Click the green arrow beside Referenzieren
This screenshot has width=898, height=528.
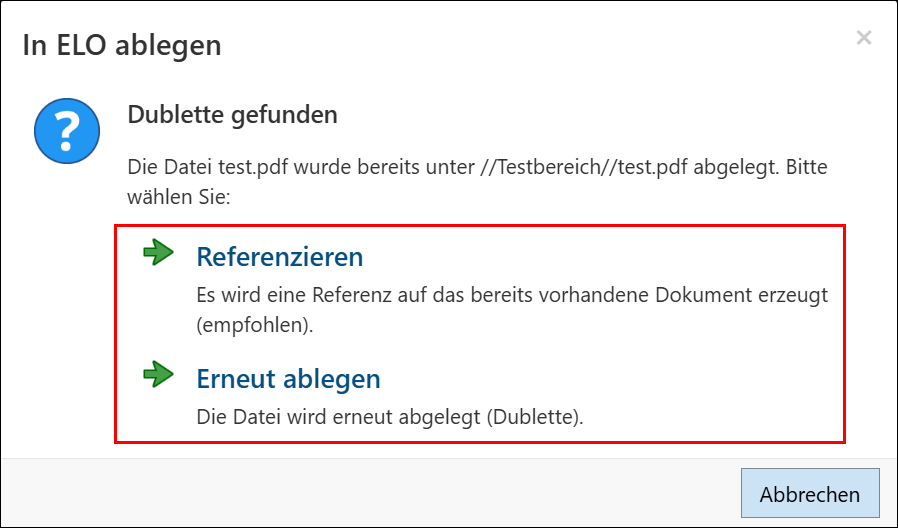click(x=158, y=253)
